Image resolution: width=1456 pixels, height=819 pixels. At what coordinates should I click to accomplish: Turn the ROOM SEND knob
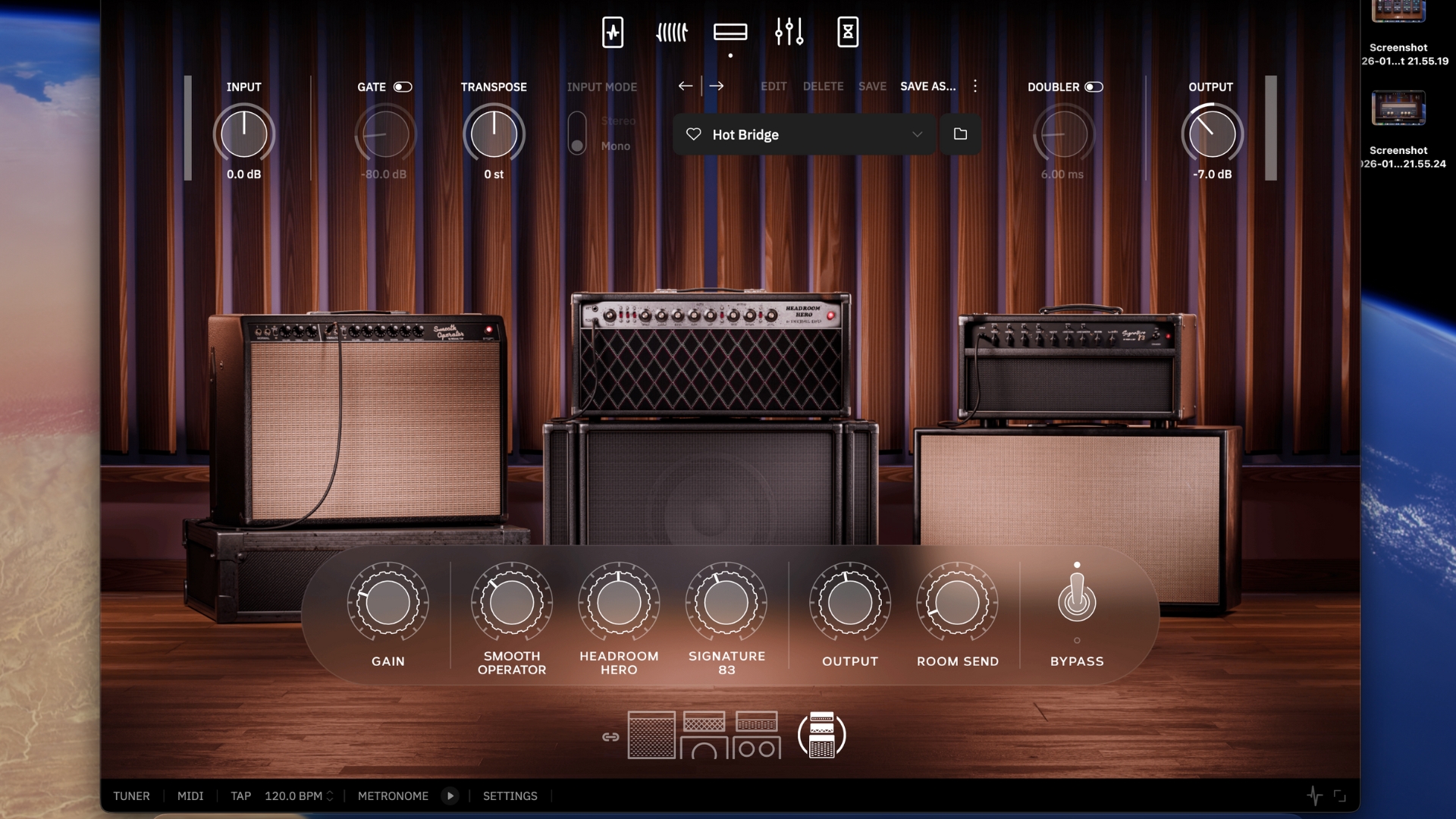tap(957, 603)
